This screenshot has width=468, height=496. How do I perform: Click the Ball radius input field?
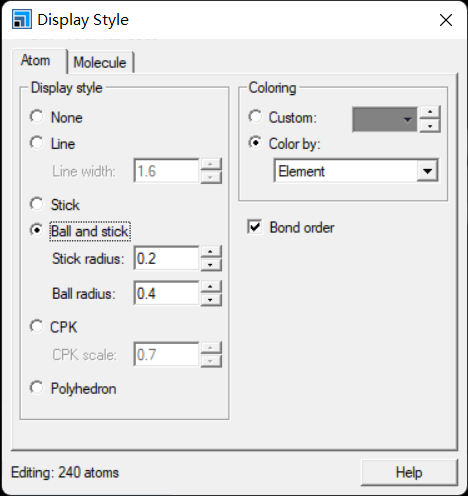coord(166,293)
